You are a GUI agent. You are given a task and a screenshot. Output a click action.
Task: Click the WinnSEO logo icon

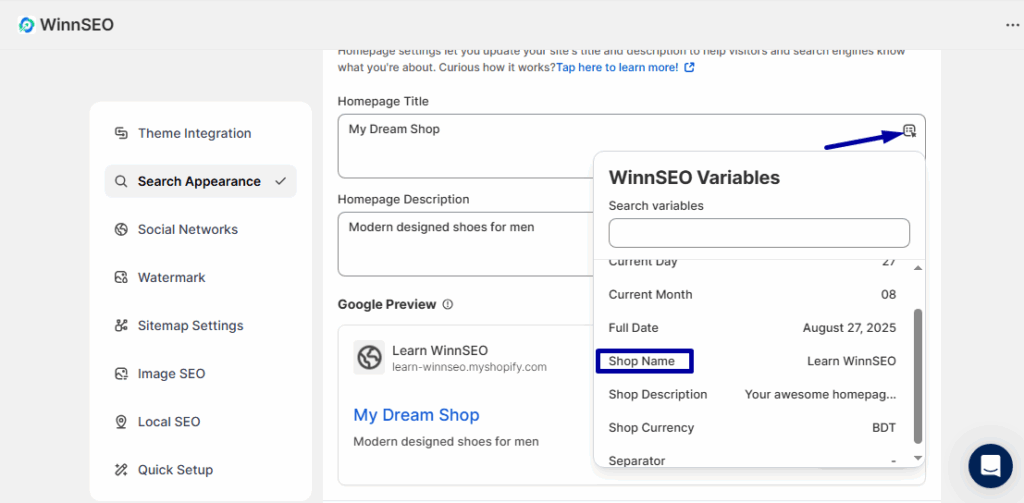26,25
